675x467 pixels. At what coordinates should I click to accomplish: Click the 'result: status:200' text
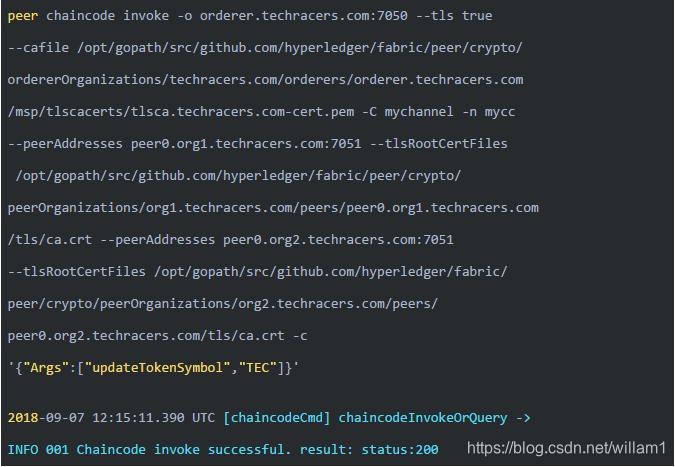pos(369,450)
